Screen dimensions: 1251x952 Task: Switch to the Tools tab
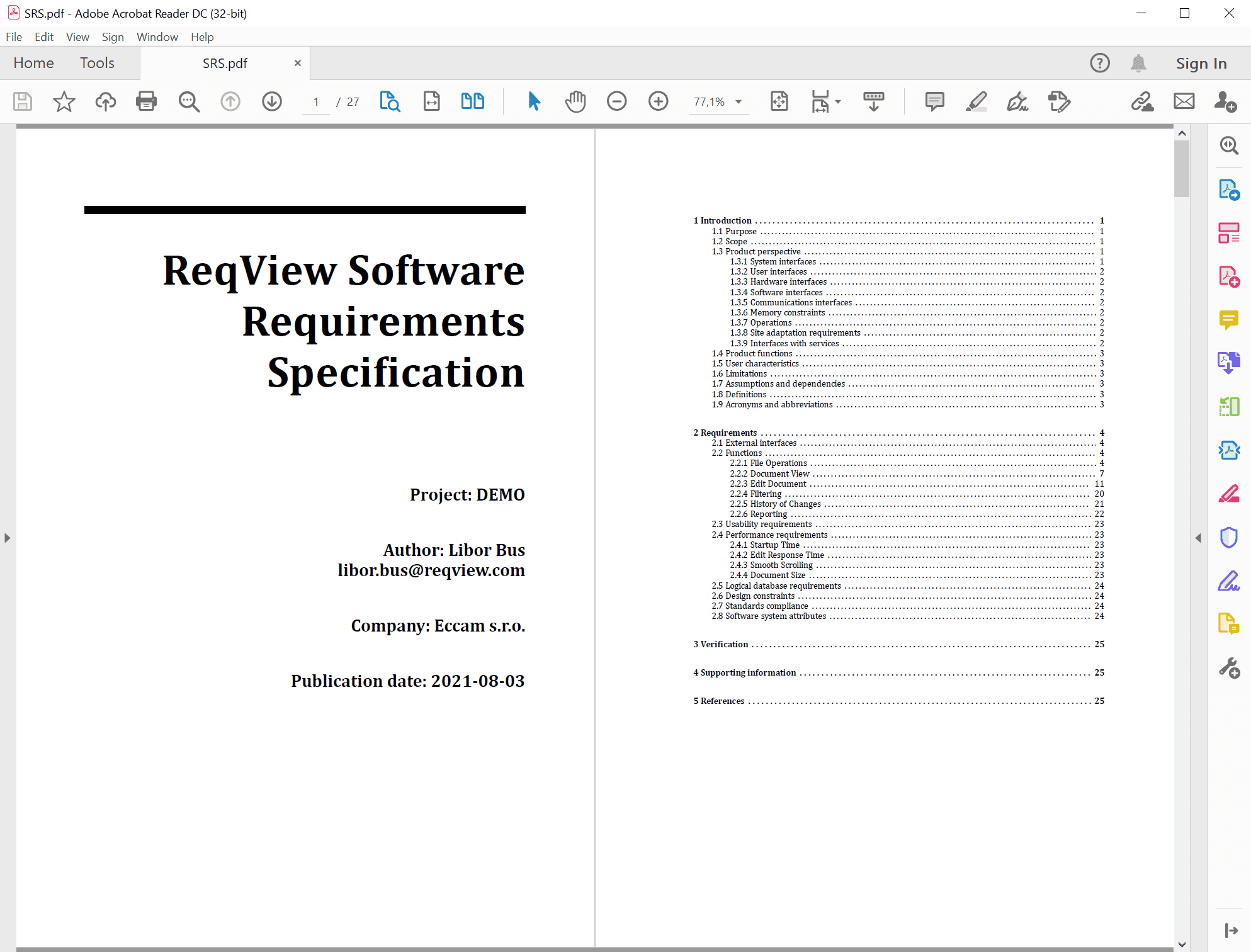97,63
